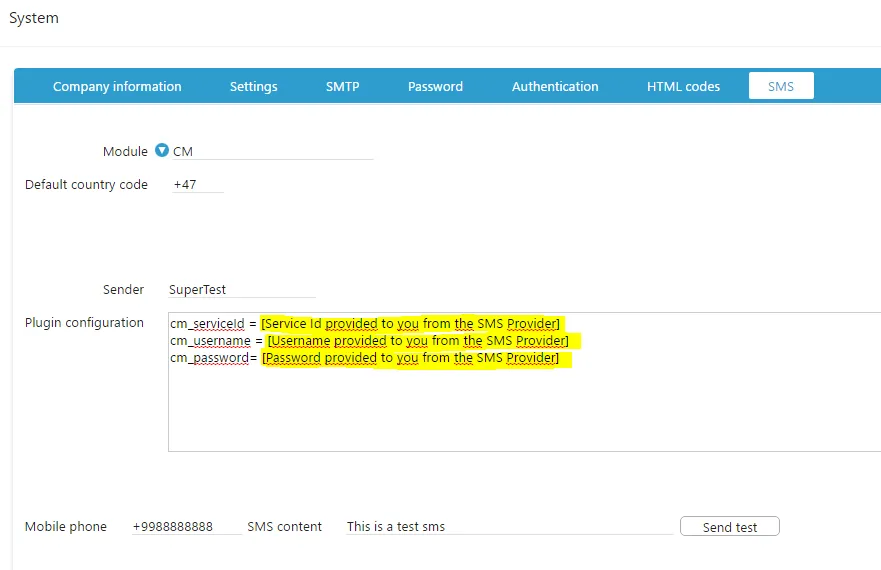This screenshot has width=881, height=570.
Task: Focus the Mobile phone number field
Action: 187,527
